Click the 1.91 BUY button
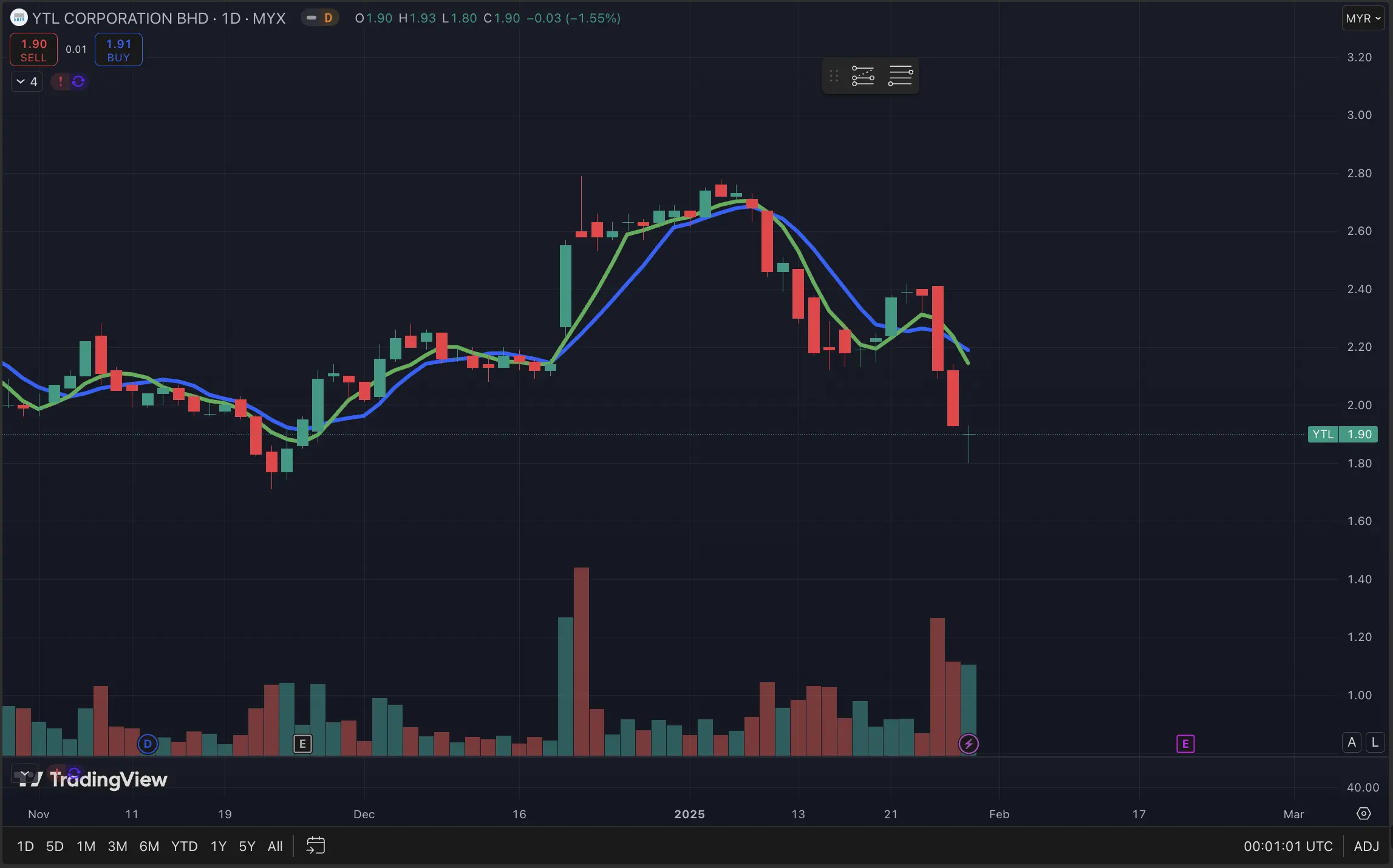Image resolution: width=1393 pixels, height=868 pixels. click(x=118, y=50)
